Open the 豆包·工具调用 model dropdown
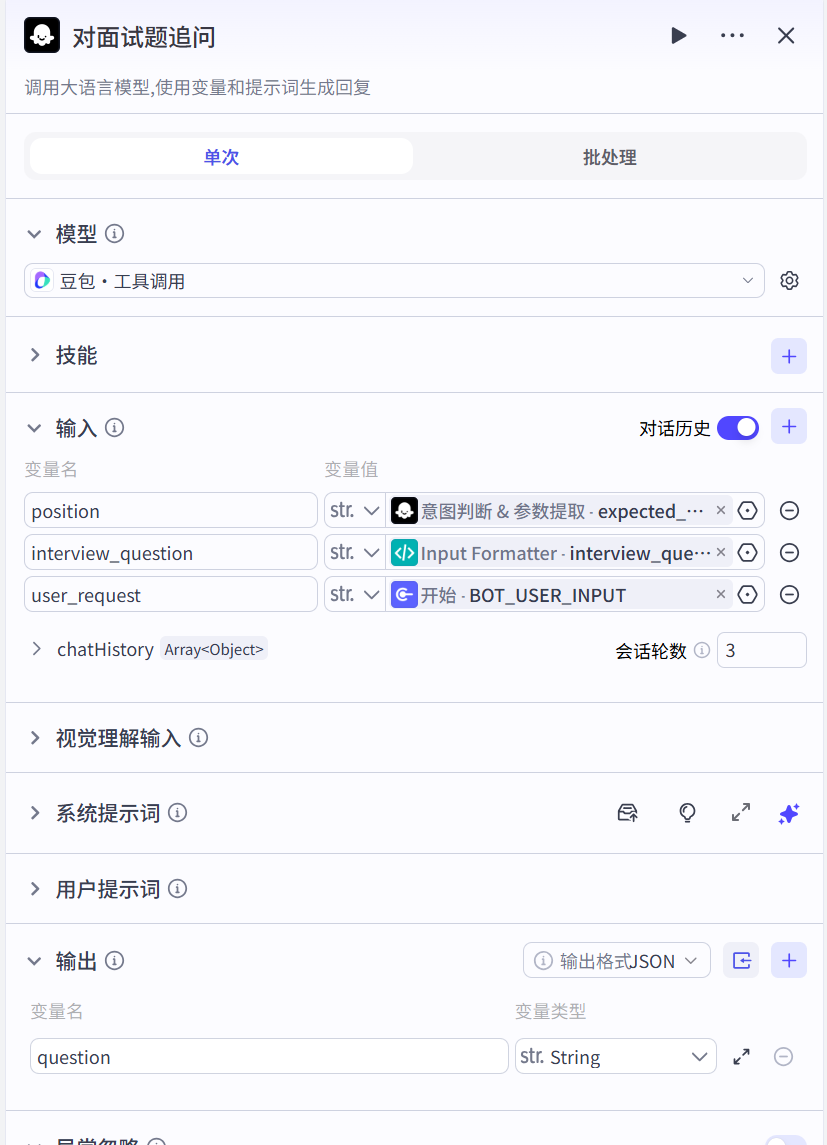This screenshot has width=827, height=1145. coord(394,281)
